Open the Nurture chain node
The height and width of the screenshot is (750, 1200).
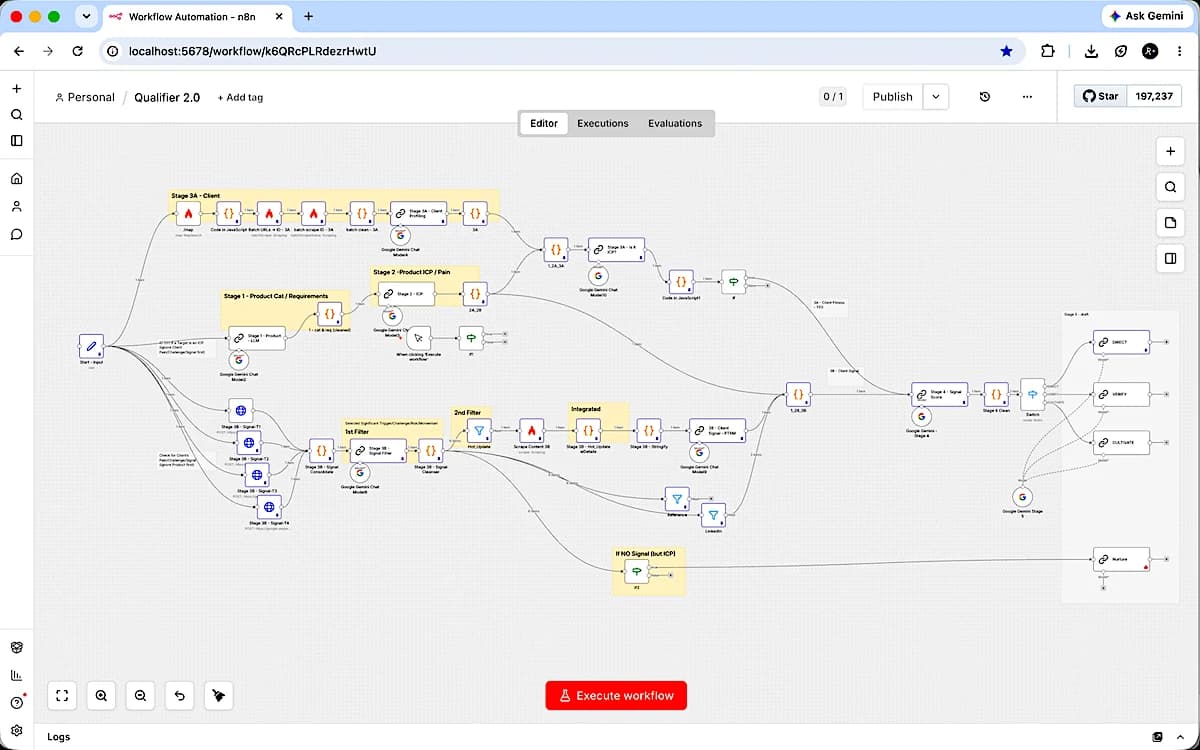[1121, 560]
